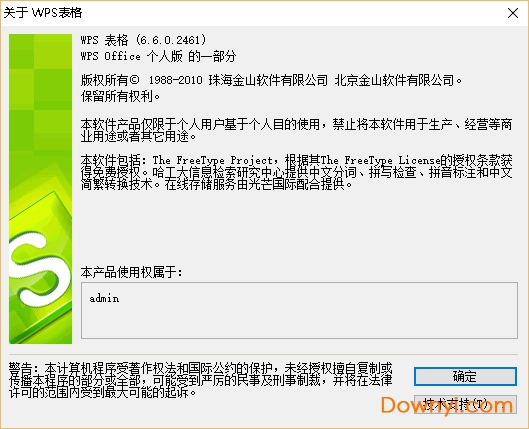Click 北京金山软件有限公司 company name

point(394,80)
